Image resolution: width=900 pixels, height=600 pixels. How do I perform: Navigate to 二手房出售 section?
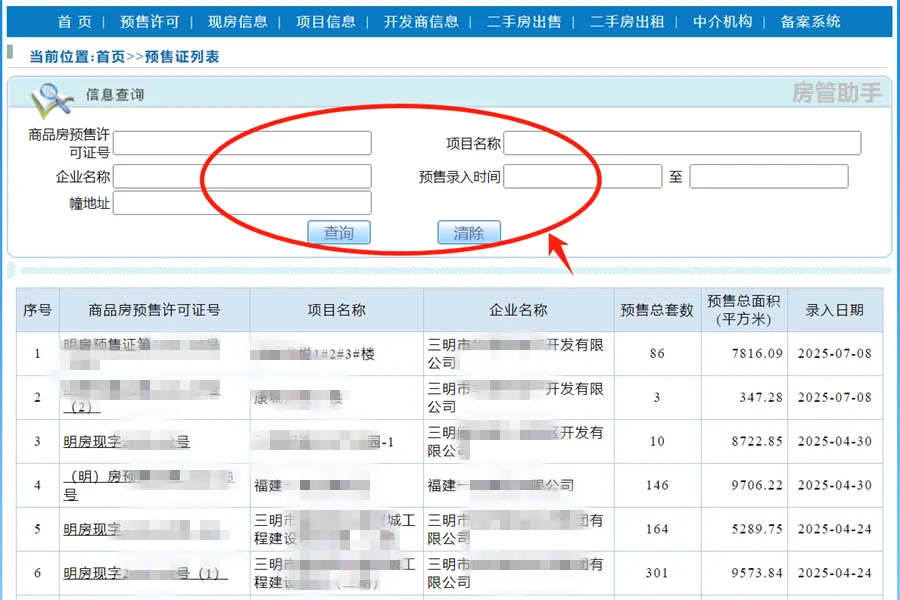click(x=524, y=22)
